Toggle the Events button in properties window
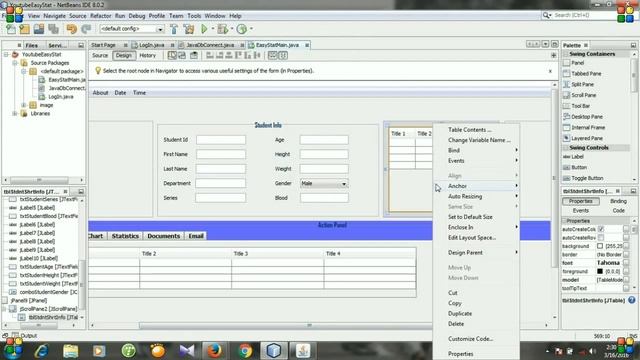The image size is (640, 360). coord(580,211)
